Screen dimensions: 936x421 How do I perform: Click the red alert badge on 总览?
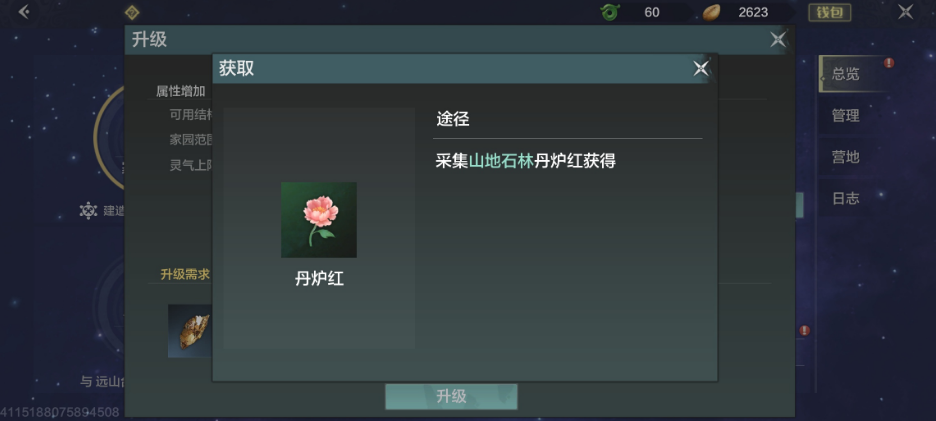[x=889, y=62]
